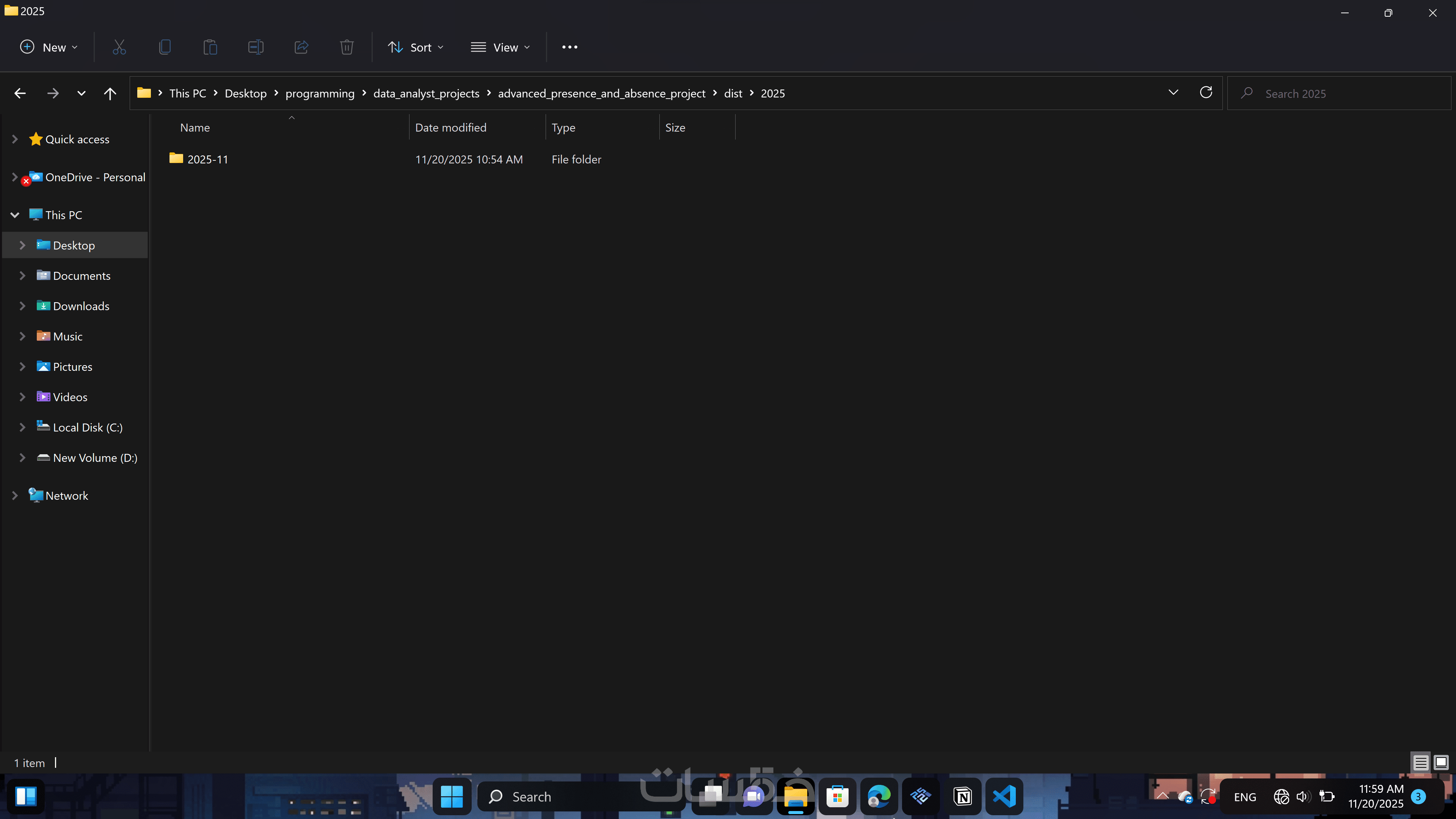Image resolution: width=1456 pixels, height=819 pixels.
Task: Expand the Downloads tree node
Action: point(23,306)
